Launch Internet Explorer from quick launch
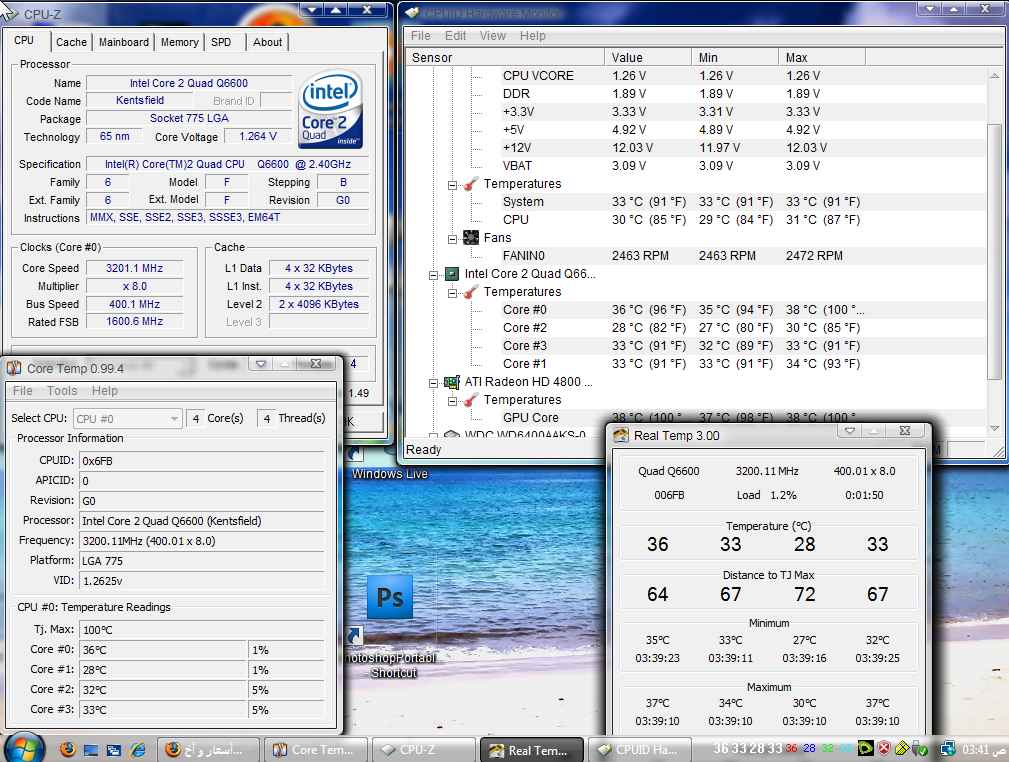Viewport: 1009px width, 762px height. pos(138,749)
